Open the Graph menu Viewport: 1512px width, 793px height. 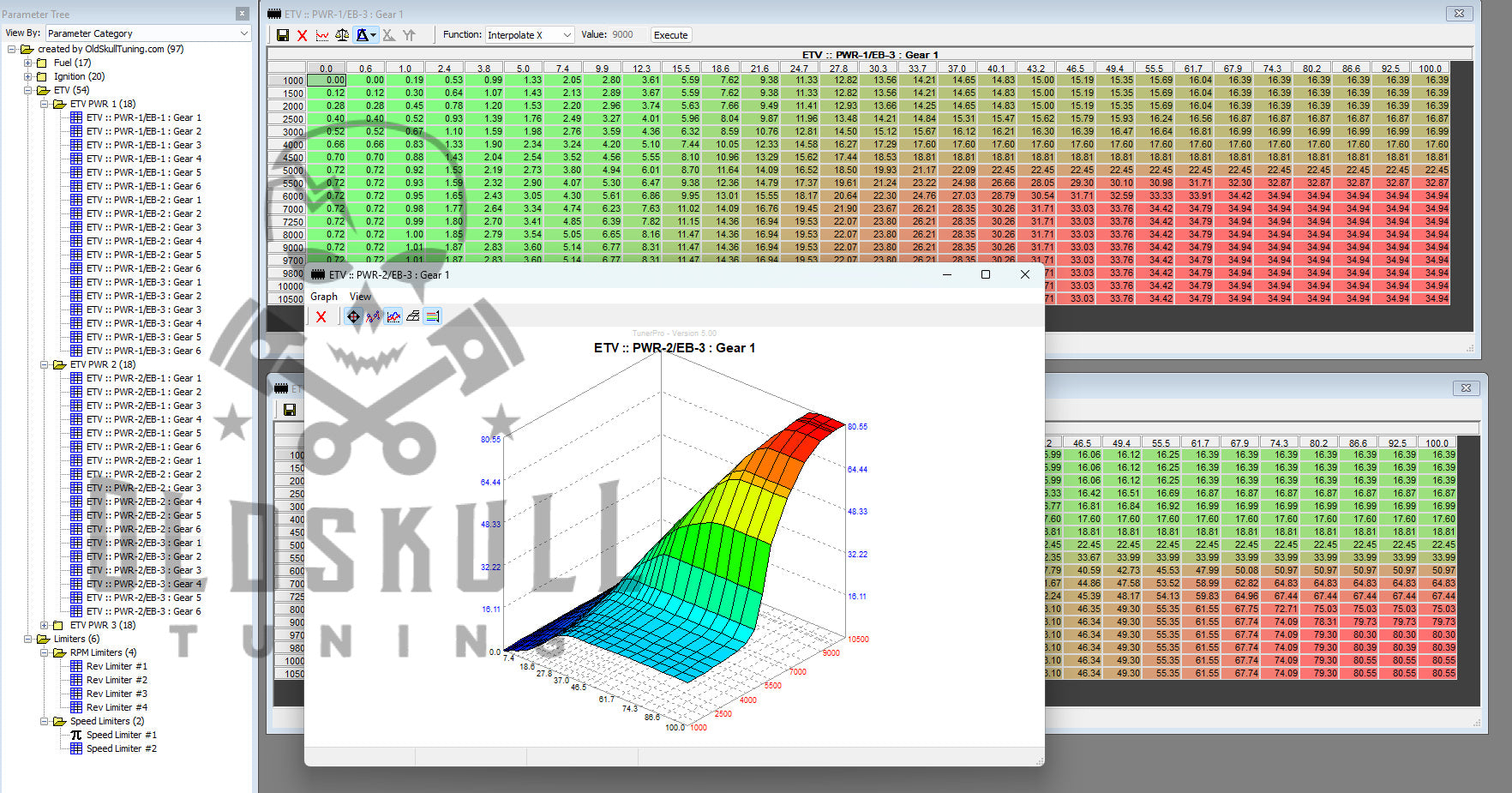323,297
